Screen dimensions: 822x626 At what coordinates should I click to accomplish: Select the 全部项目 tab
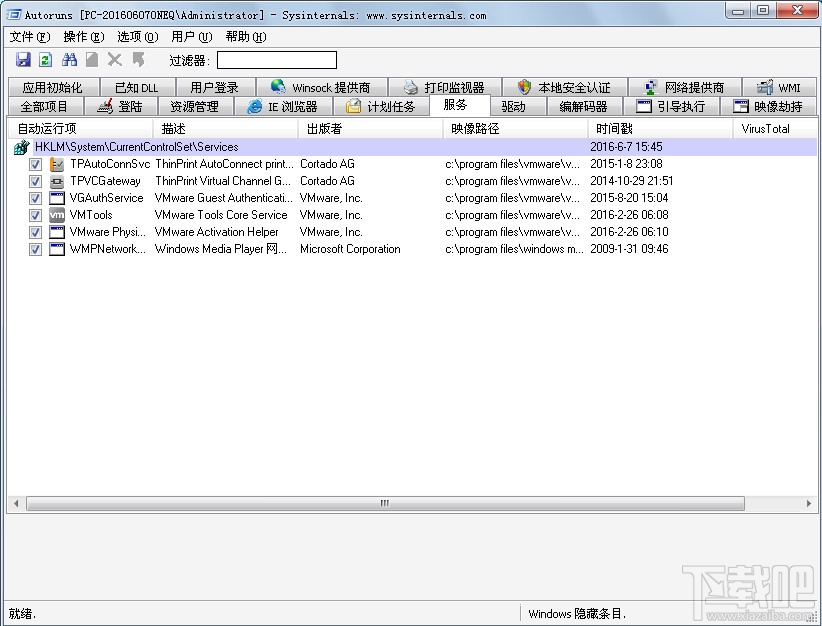(45, 106)
